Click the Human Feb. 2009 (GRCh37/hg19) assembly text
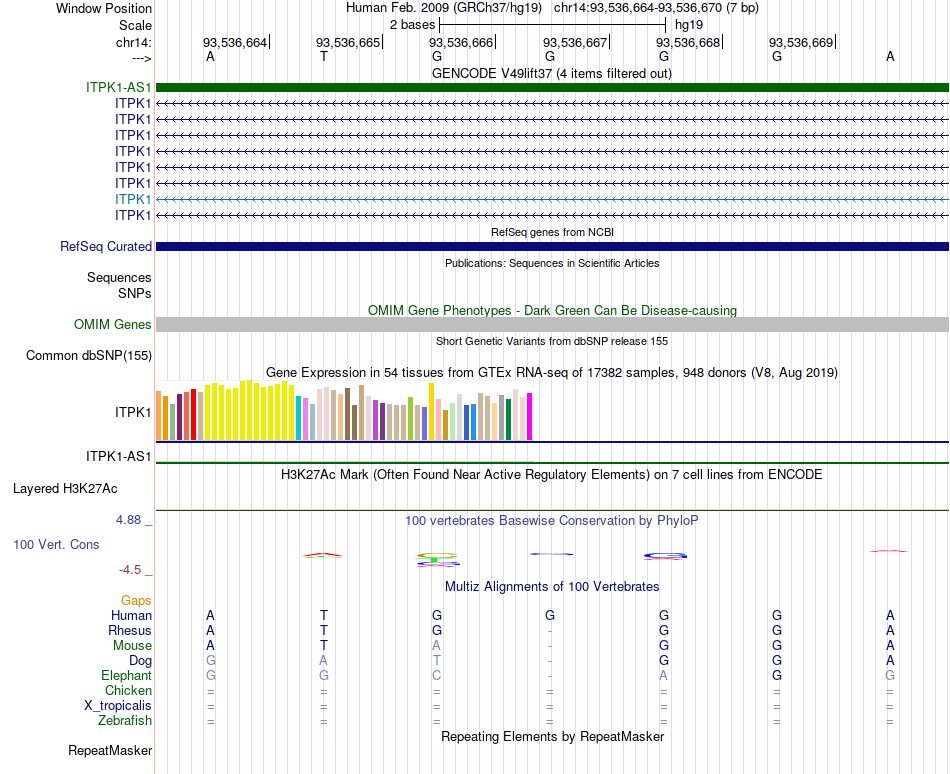This screenshot has height=774, width=950. 443,8
